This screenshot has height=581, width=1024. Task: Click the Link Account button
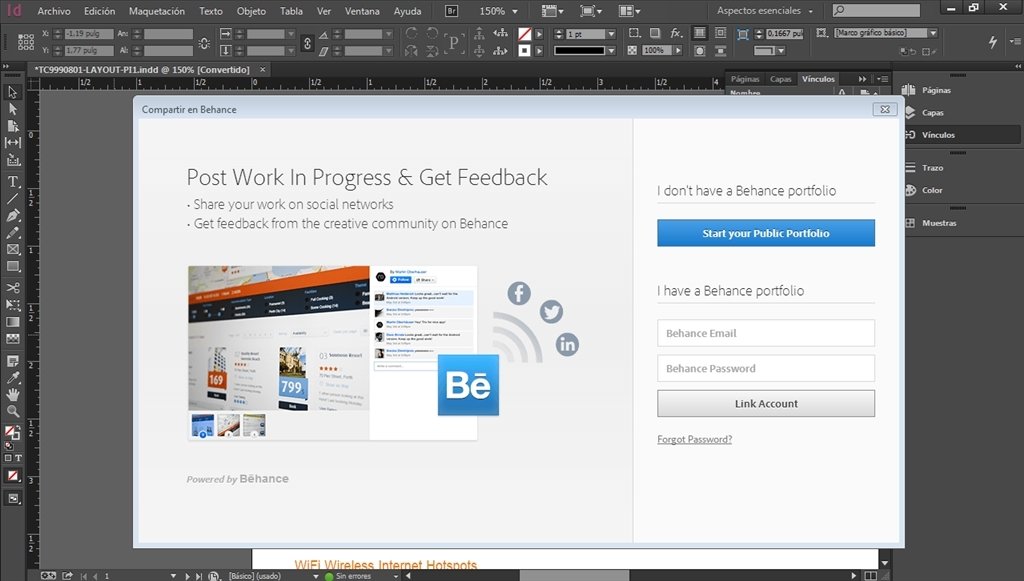[x=766, y=403]
